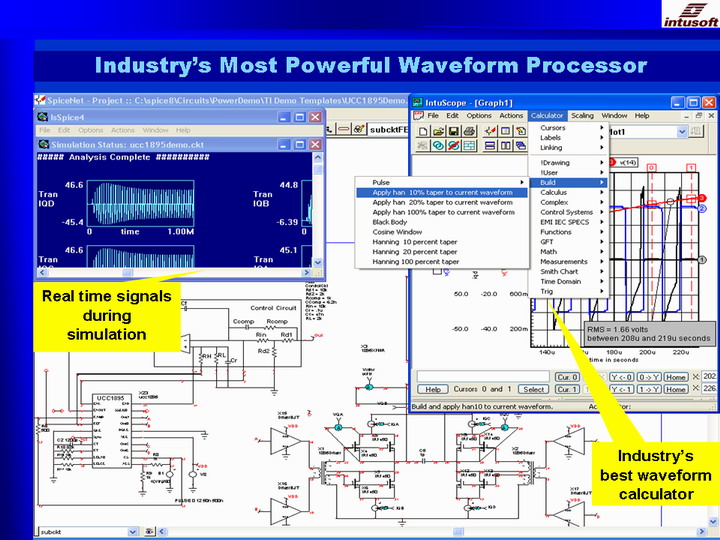The image size is (720, 540).
Task: Click the Cur. 1 button
Action: pyautogui.click(x=567, y=389)
